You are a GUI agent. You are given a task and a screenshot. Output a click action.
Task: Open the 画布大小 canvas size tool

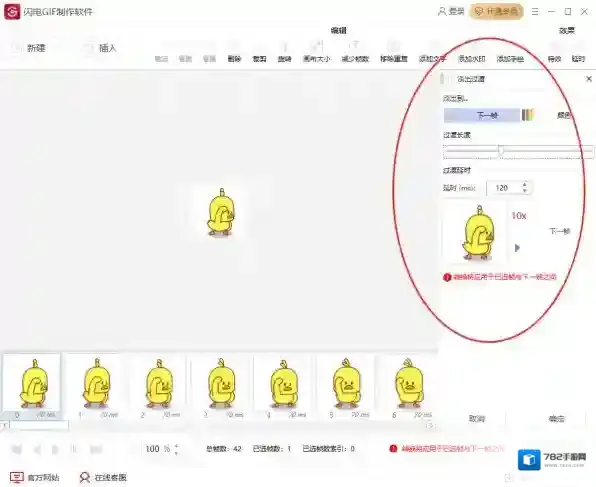pos(317,52)
